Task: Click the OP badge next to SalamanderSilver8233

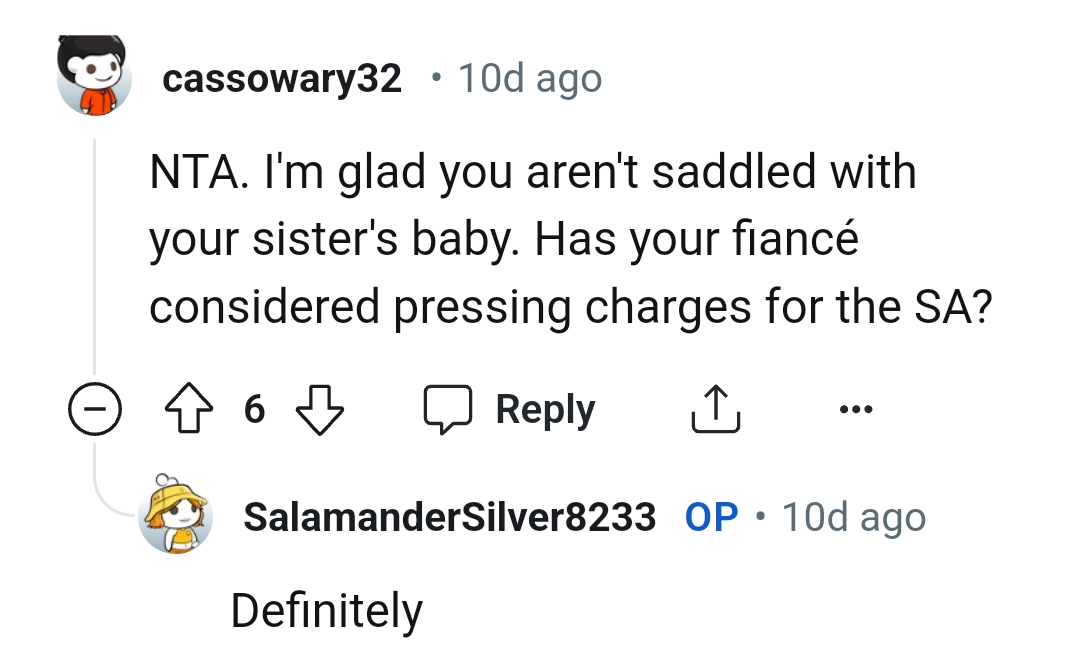Action: click(712, 517)
